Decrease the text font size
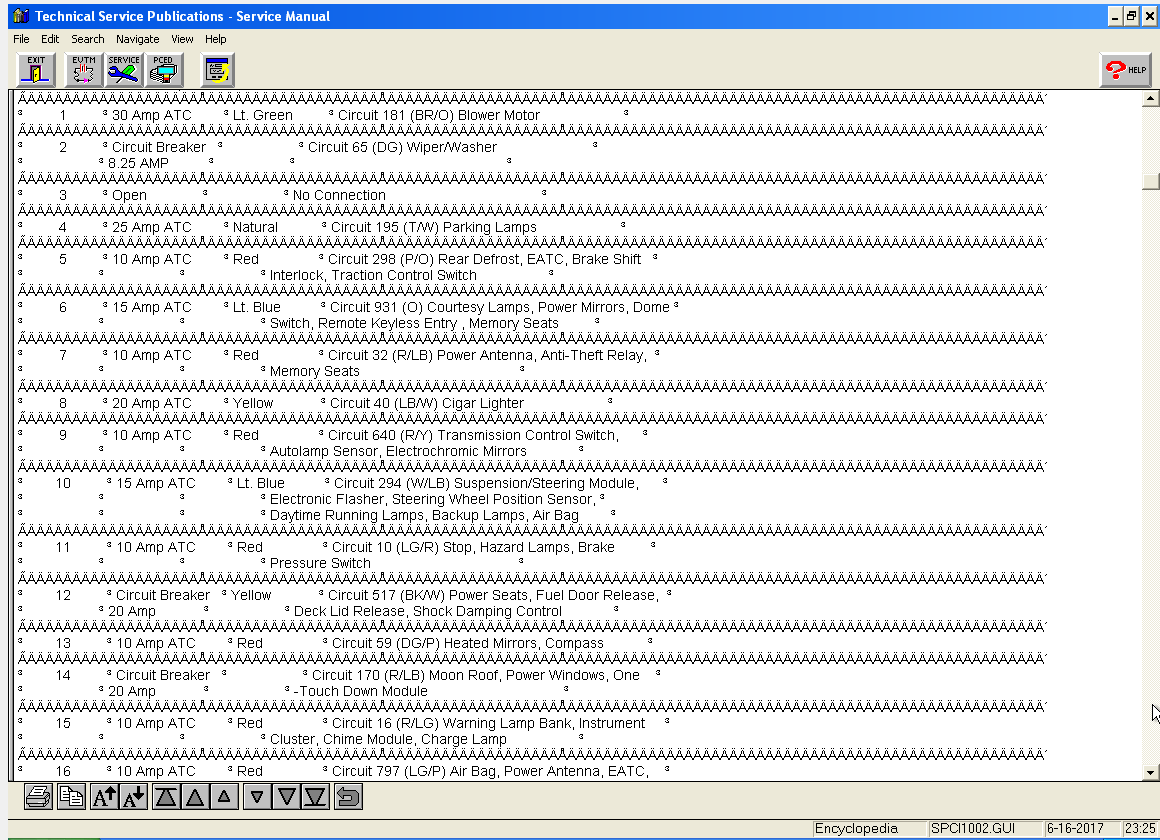Image resolution: width=1160 pixels, height=840 pixels. point(134,797)
